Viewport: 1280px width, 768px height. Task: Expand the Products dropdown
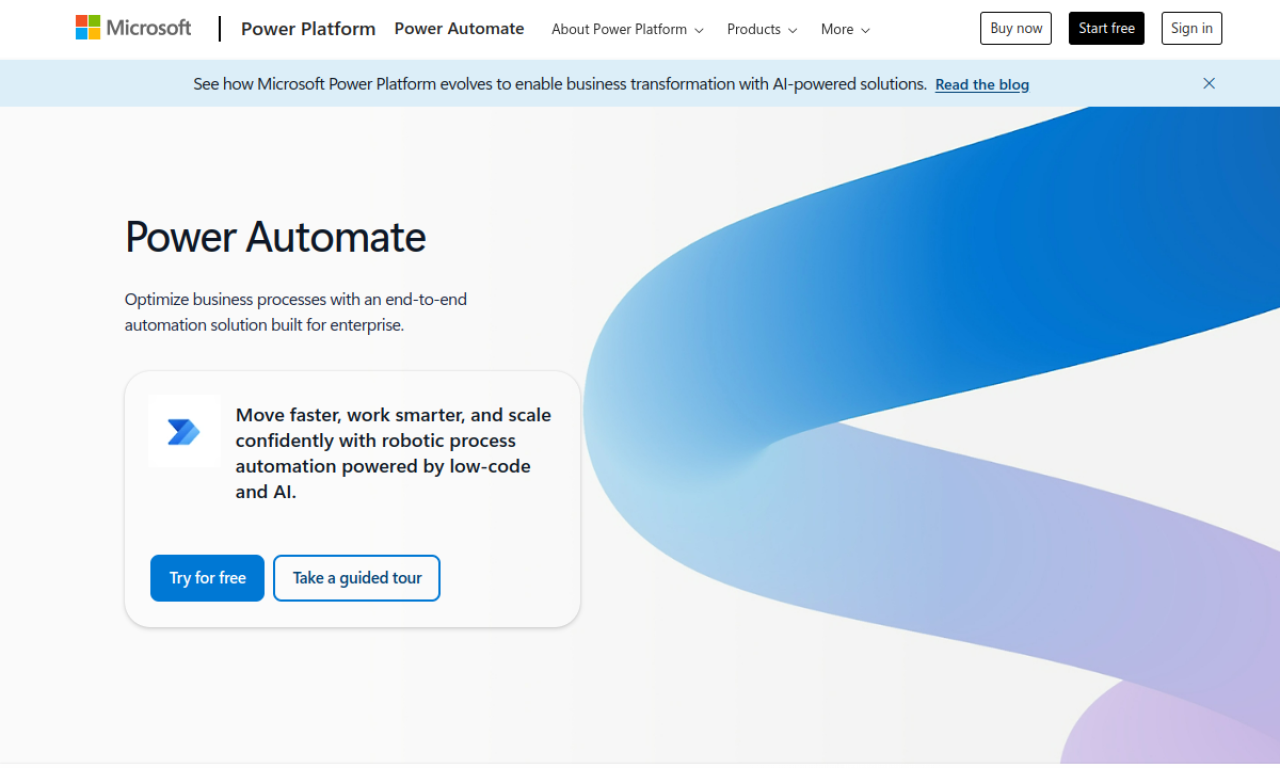(x=754, y=29)
